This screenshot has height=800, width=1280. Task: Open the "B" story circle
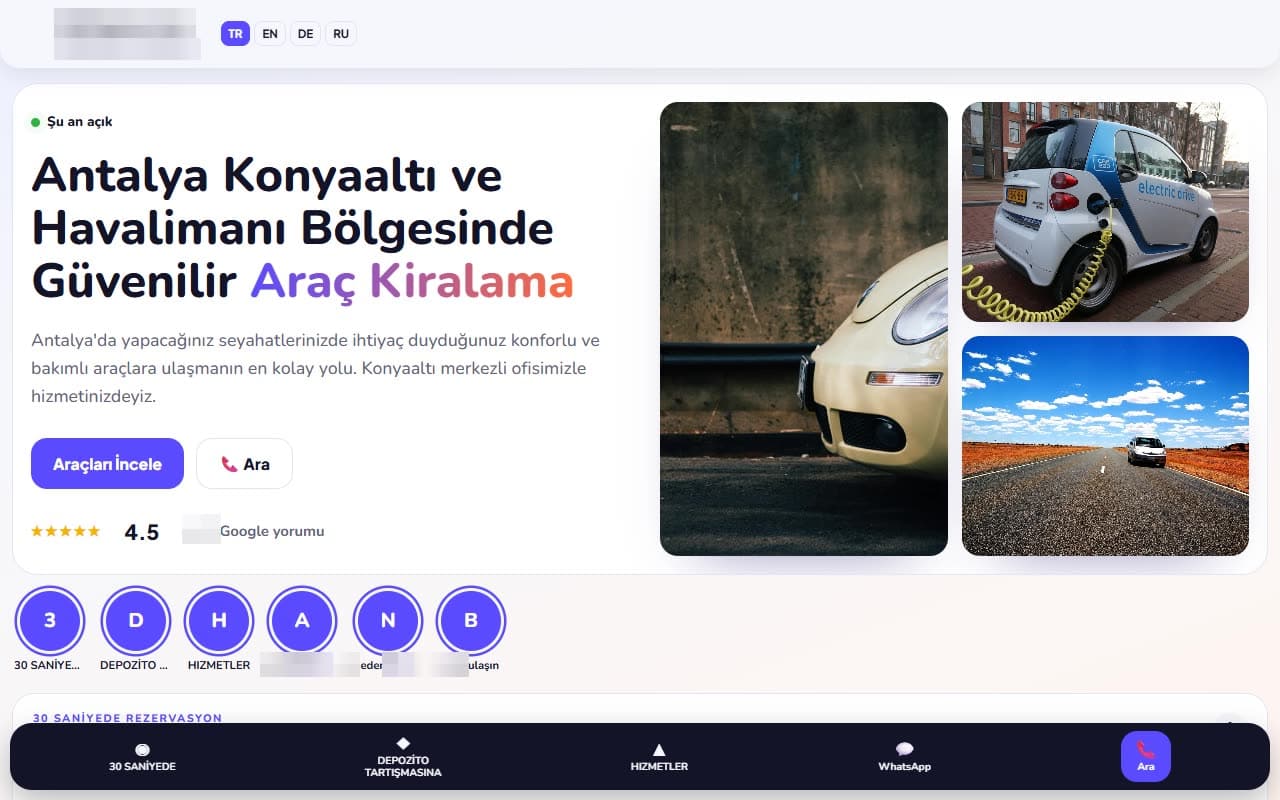pos(471,620)
